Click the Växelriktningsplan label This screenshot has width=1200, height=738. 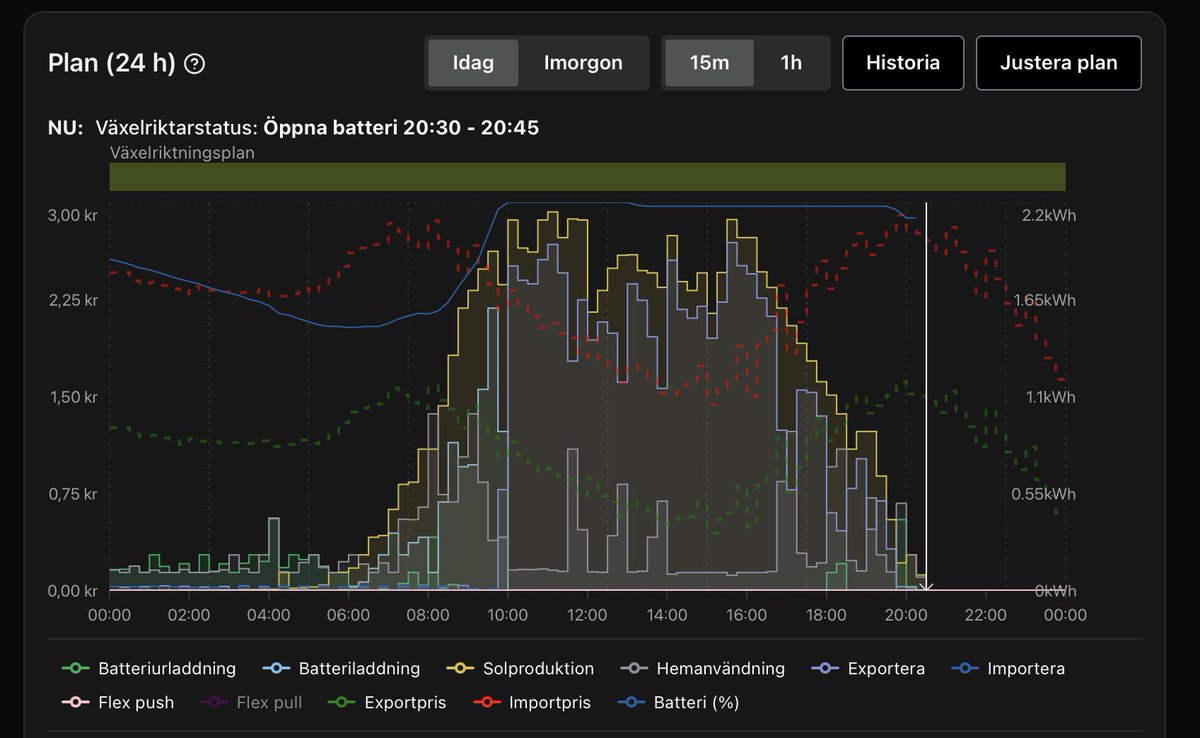click(x=182, y=153)
